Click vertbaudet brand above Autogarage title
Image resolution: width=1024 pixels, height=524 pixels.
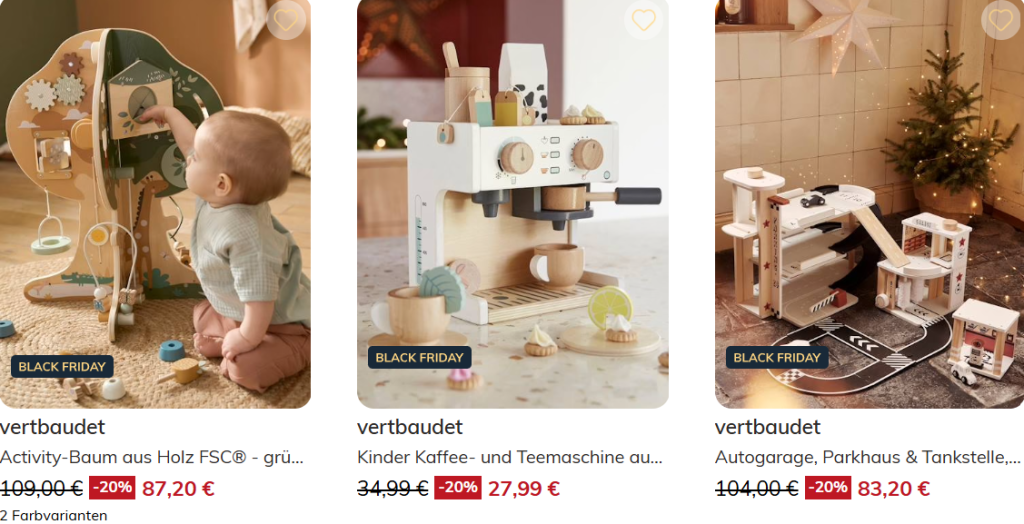pos(768,427)
